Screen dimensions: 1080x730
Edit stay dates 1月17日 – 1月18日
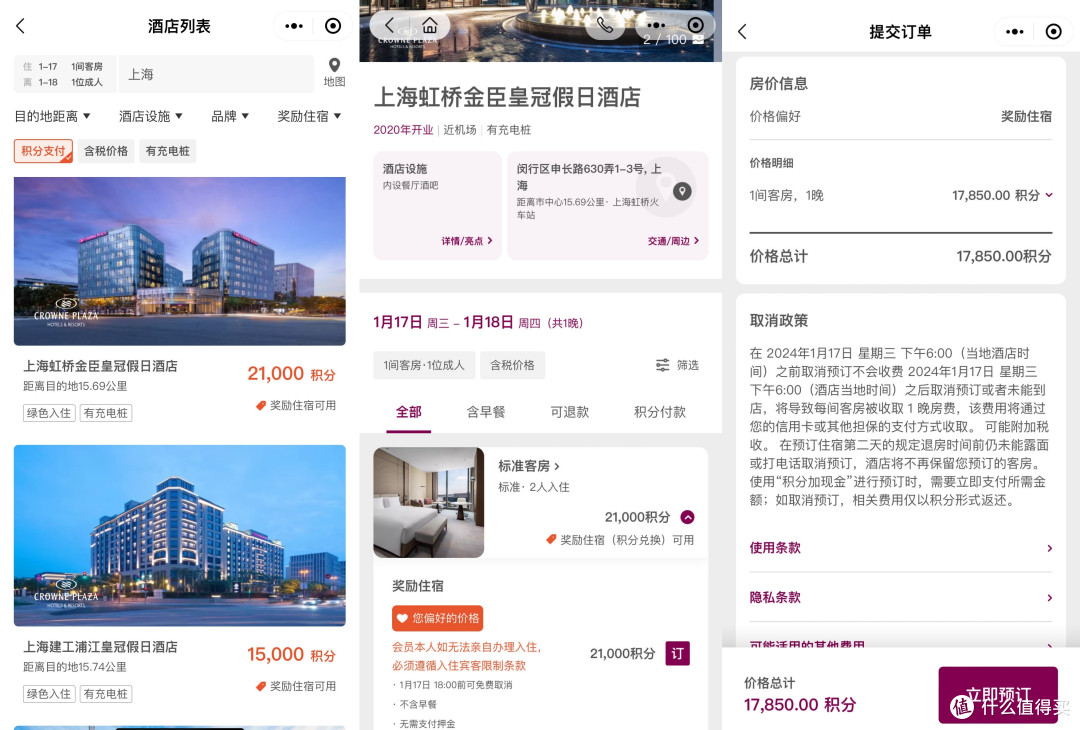478,322
